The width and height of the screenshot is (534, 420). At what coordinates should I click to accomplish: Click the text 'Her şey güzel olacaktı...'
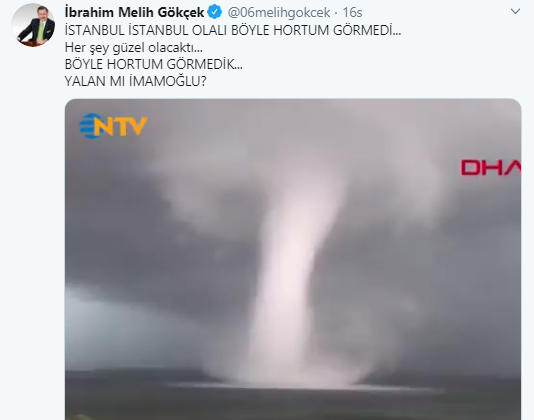134,48
